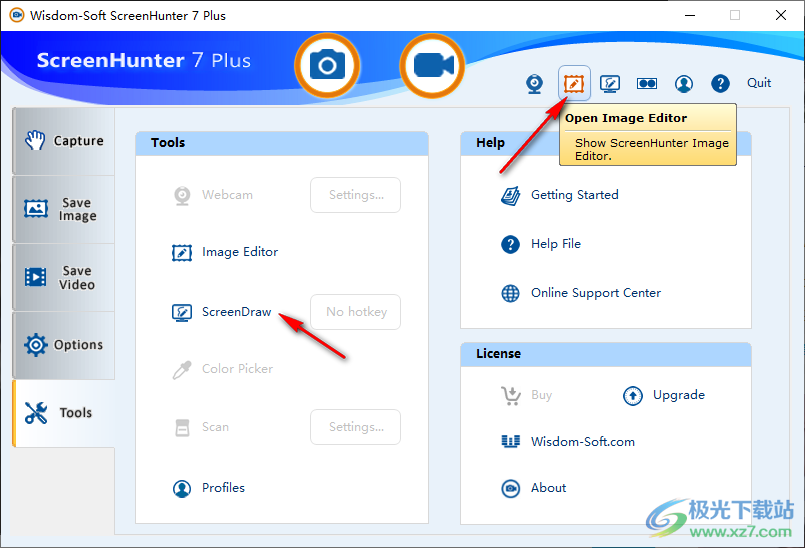This screenshot has height=548, width=805.
Task: Launch ScreenDraw from top toolbar icon
Action: (610, 83)
